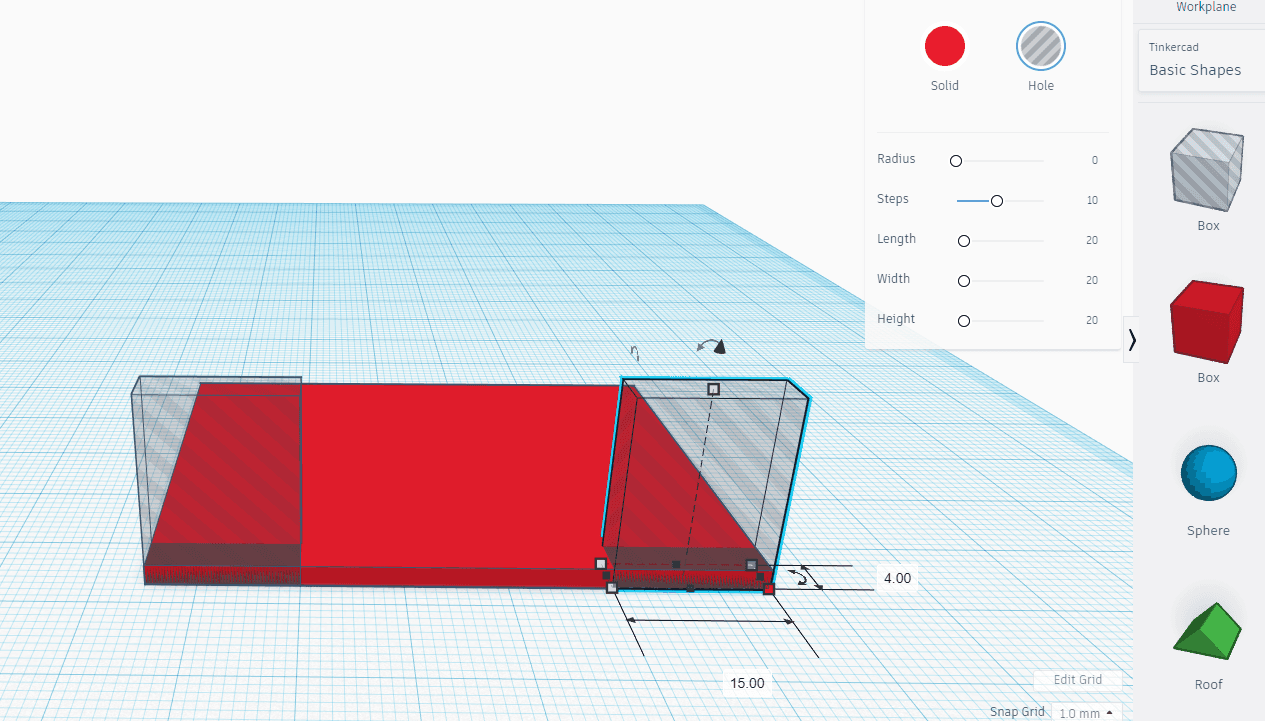The width and height of the screenshot is (1265, 721).
Task: Click the top-center resize handle of the selection
Action: [x=713, y=390]
